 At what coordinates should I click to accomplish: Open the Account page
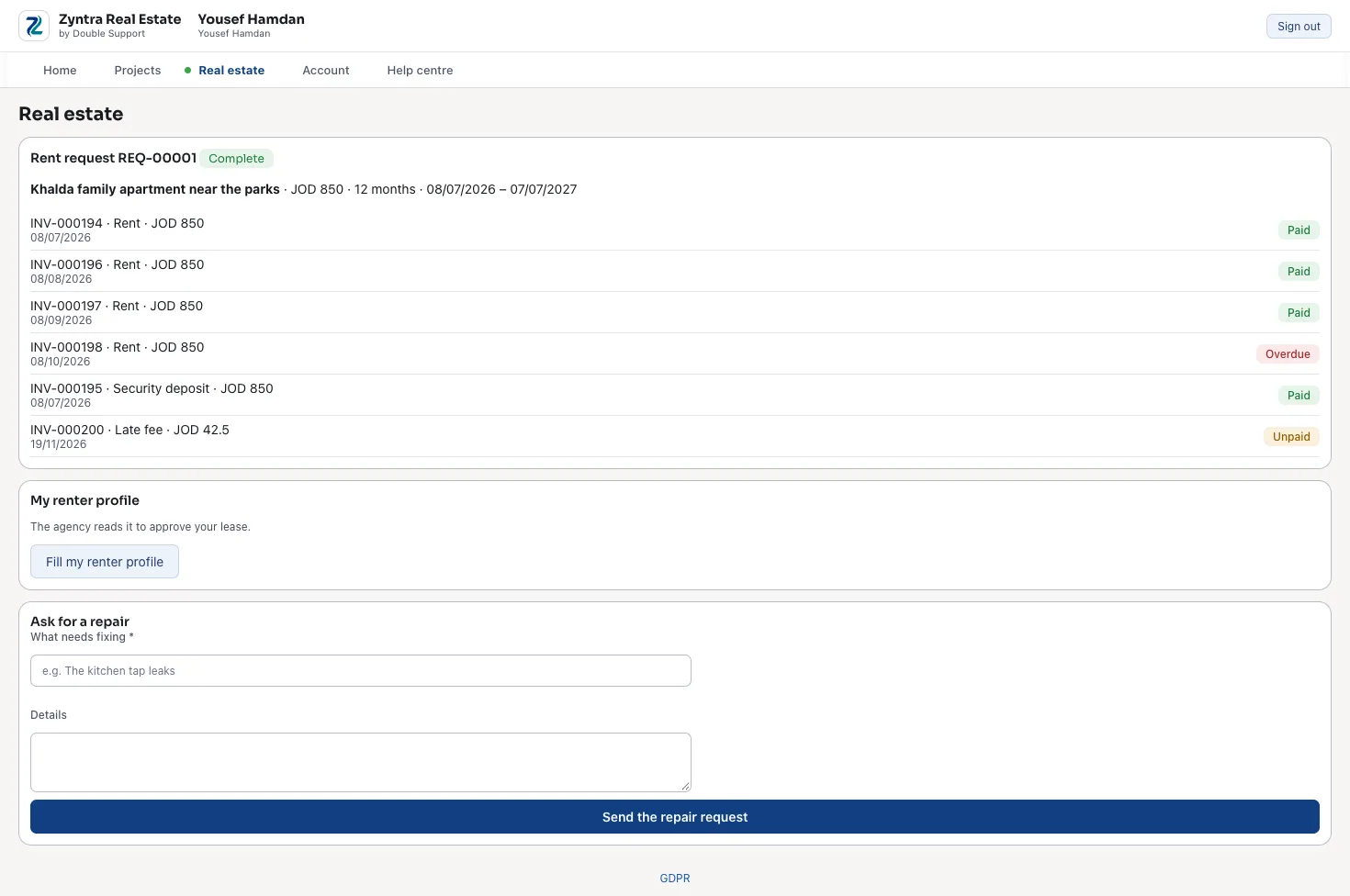tap(326, 71)
